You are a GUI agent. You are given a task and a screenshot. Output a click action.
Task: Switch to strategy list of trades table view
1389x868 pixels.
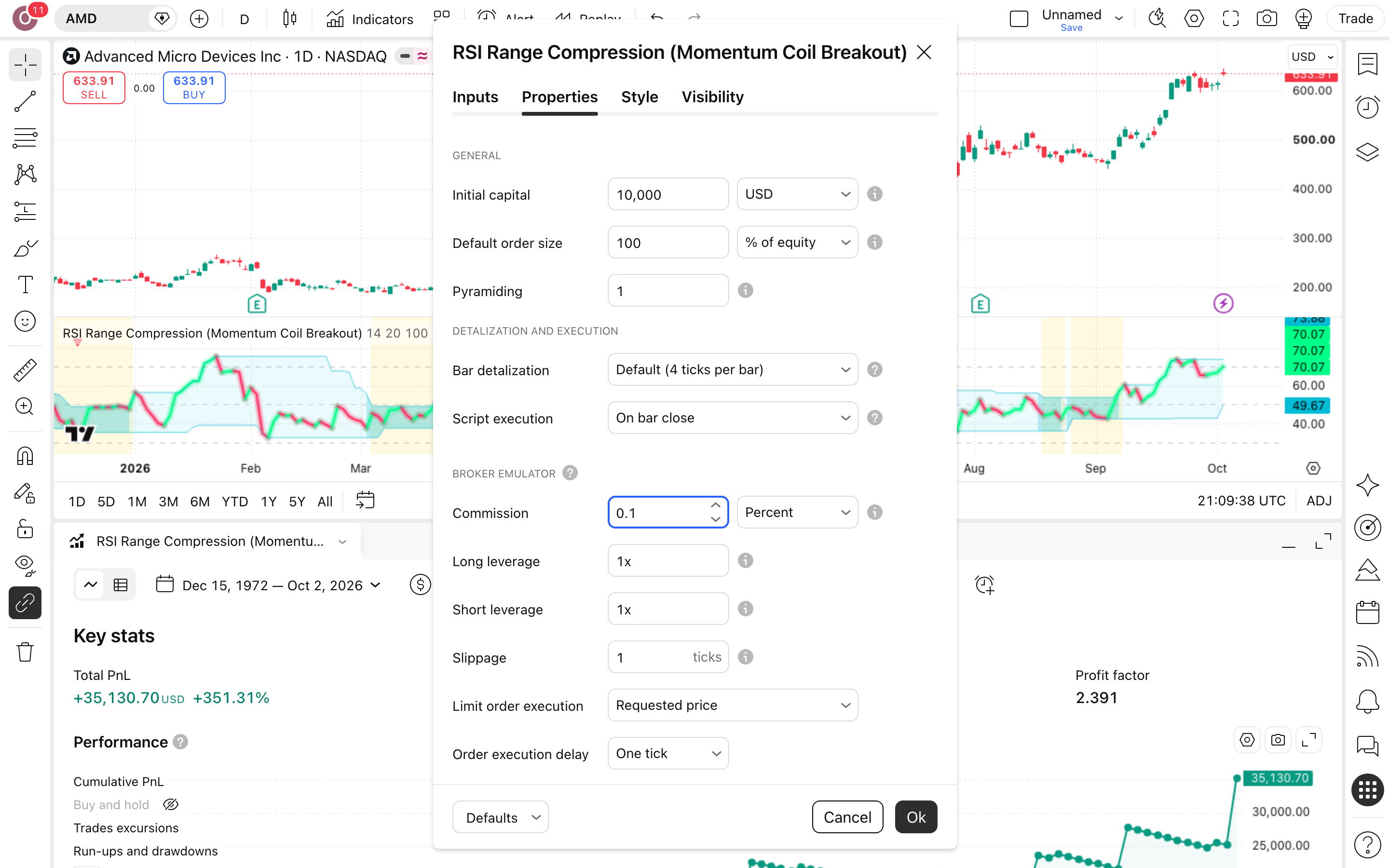[121, 585]
